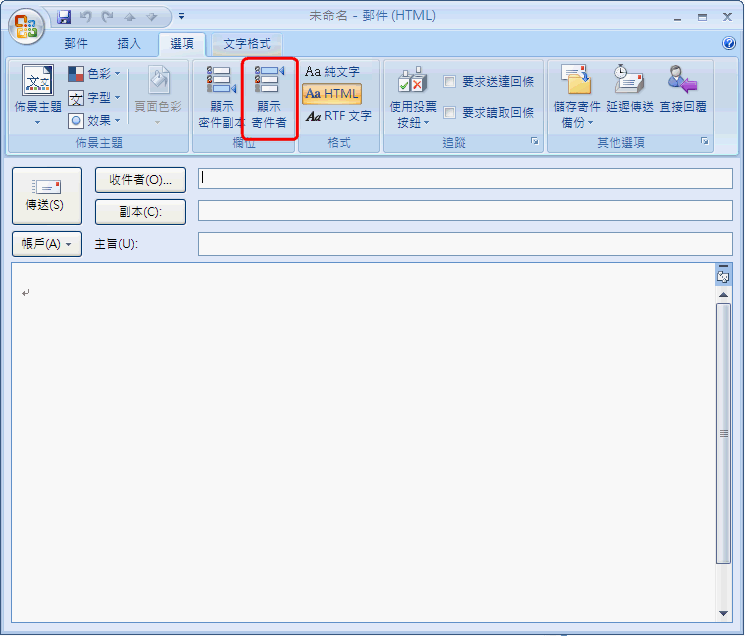Go to previous item arrow

click(x=130, y=17)
